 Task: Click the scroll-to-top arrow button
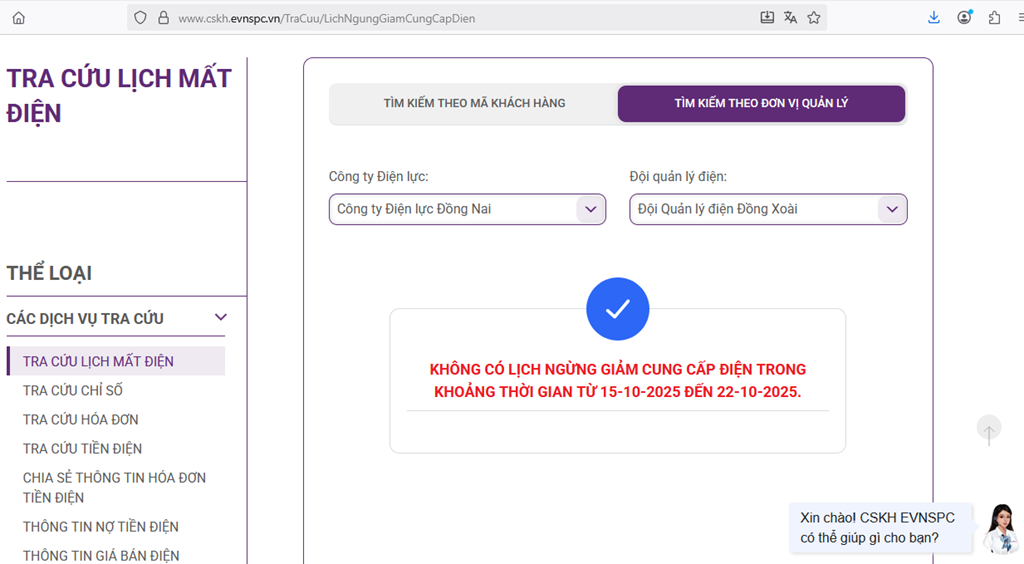coord(988,430)
